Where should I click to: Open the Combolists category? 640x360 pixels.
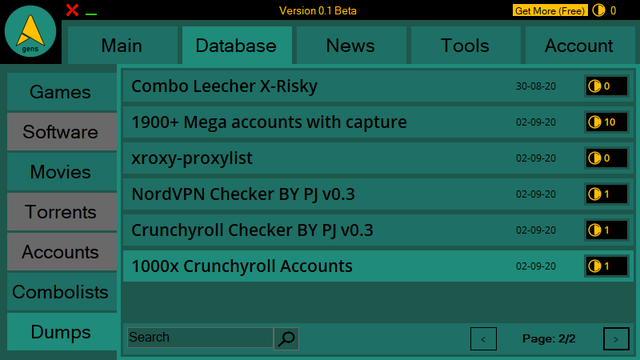62,292
